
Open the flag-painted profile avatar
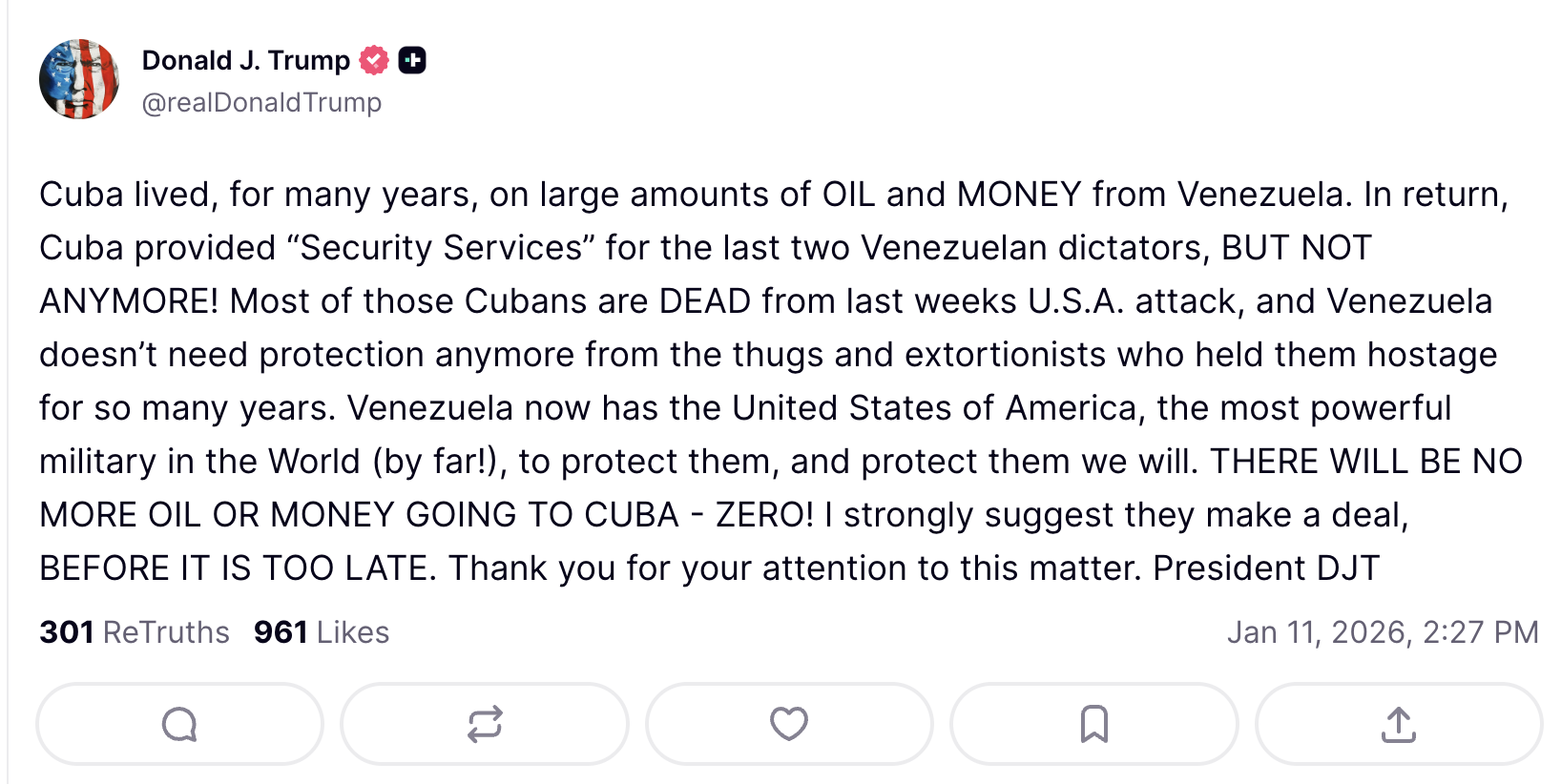(79, 79)
